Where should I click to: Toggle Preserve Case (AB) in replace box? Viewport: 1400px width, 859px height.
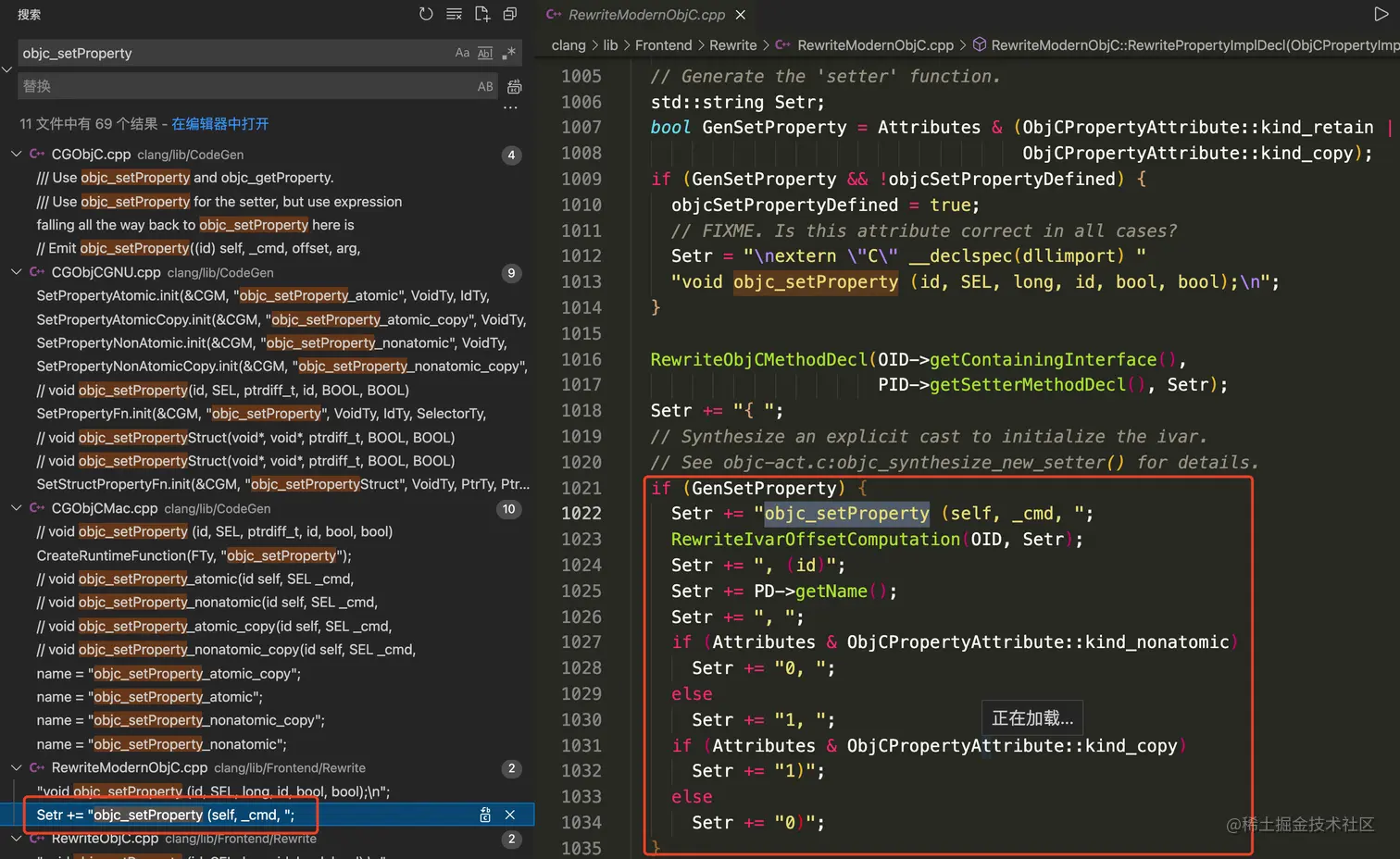click(x=485, y=86)
